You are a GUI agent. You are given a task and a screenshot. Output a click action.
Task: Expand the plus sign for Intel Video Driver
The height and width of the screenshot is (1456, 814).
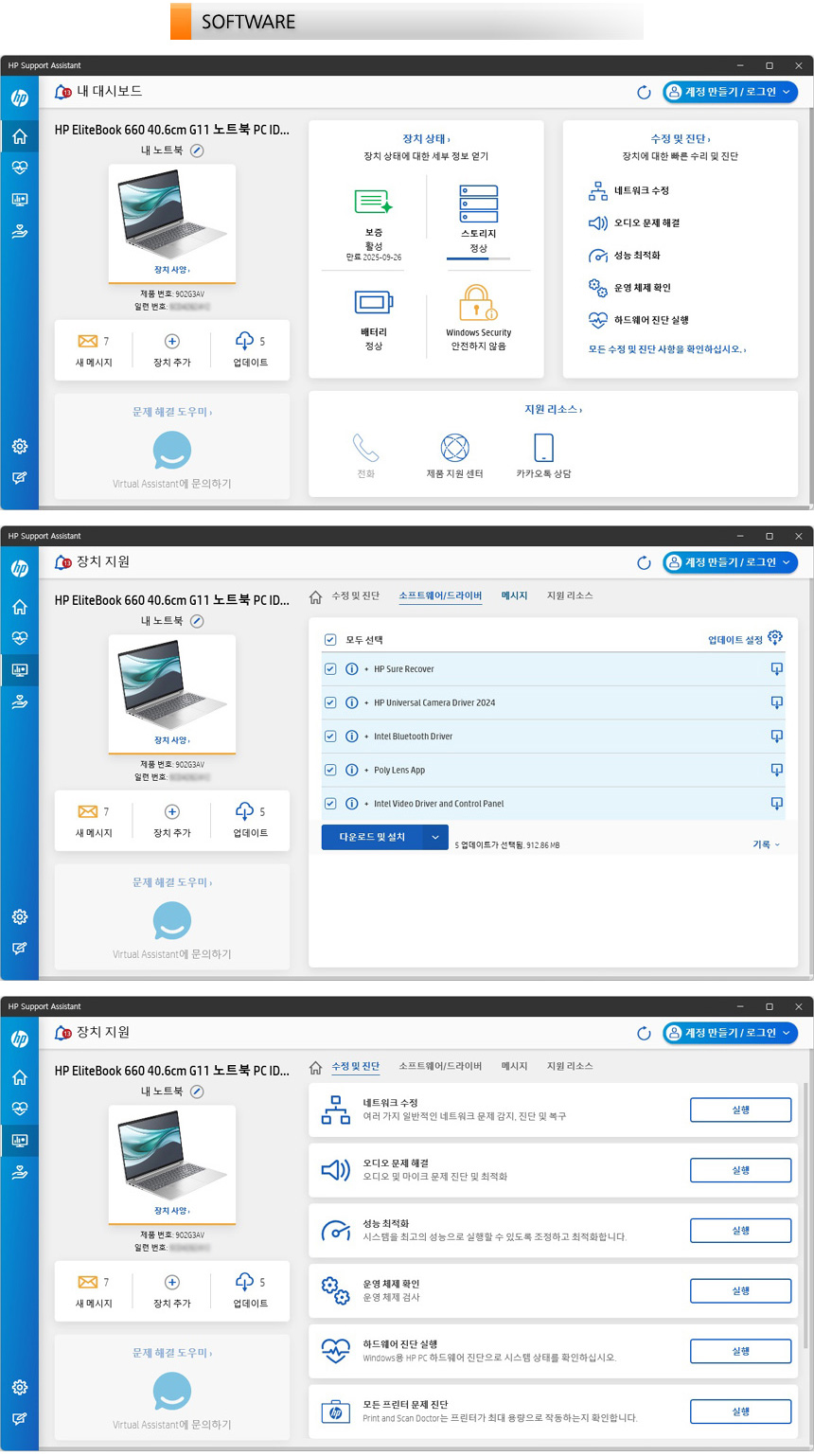pyautogui.click(x=366, y=804)
